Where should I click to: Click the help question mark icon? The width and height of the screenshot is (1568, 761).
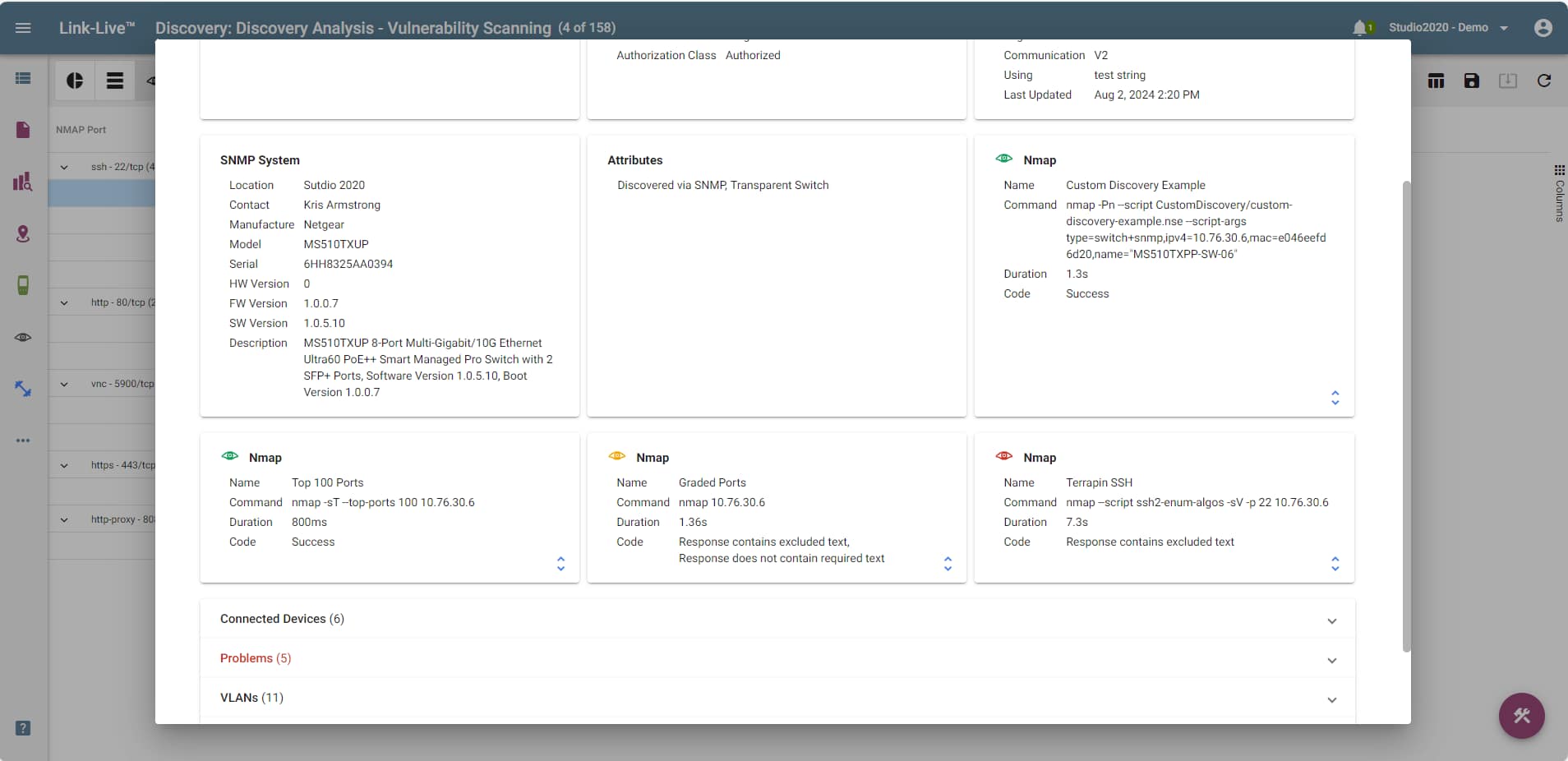pyautogui.click(x=23, y=728)
